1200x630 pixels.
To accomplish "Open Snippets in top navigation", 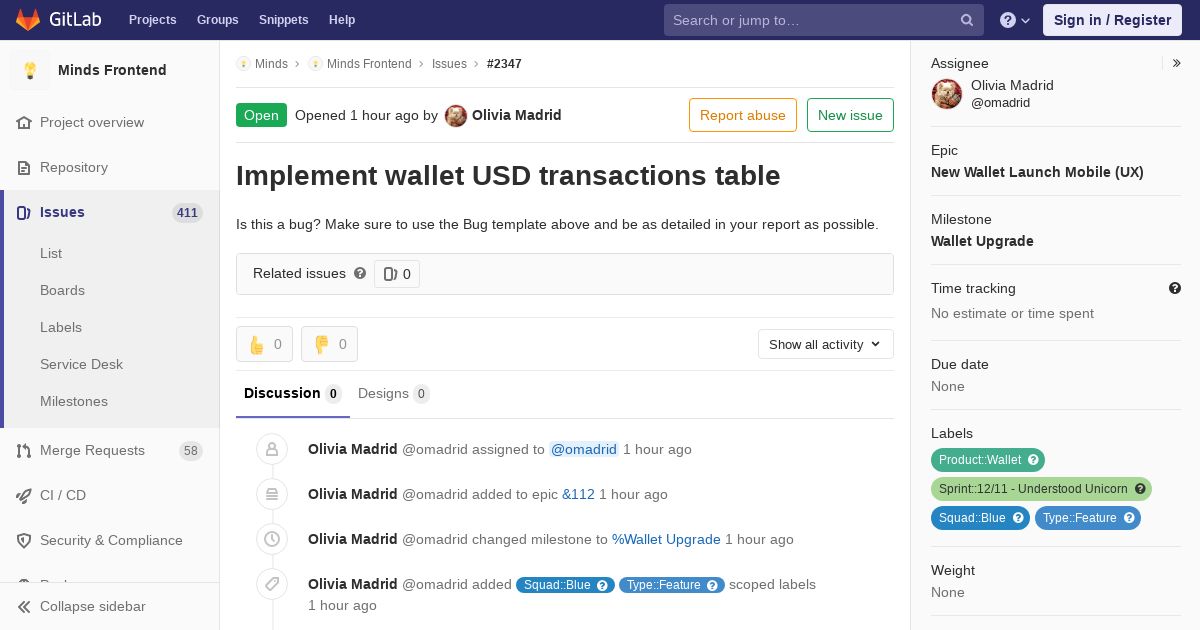I will (283, 20).
